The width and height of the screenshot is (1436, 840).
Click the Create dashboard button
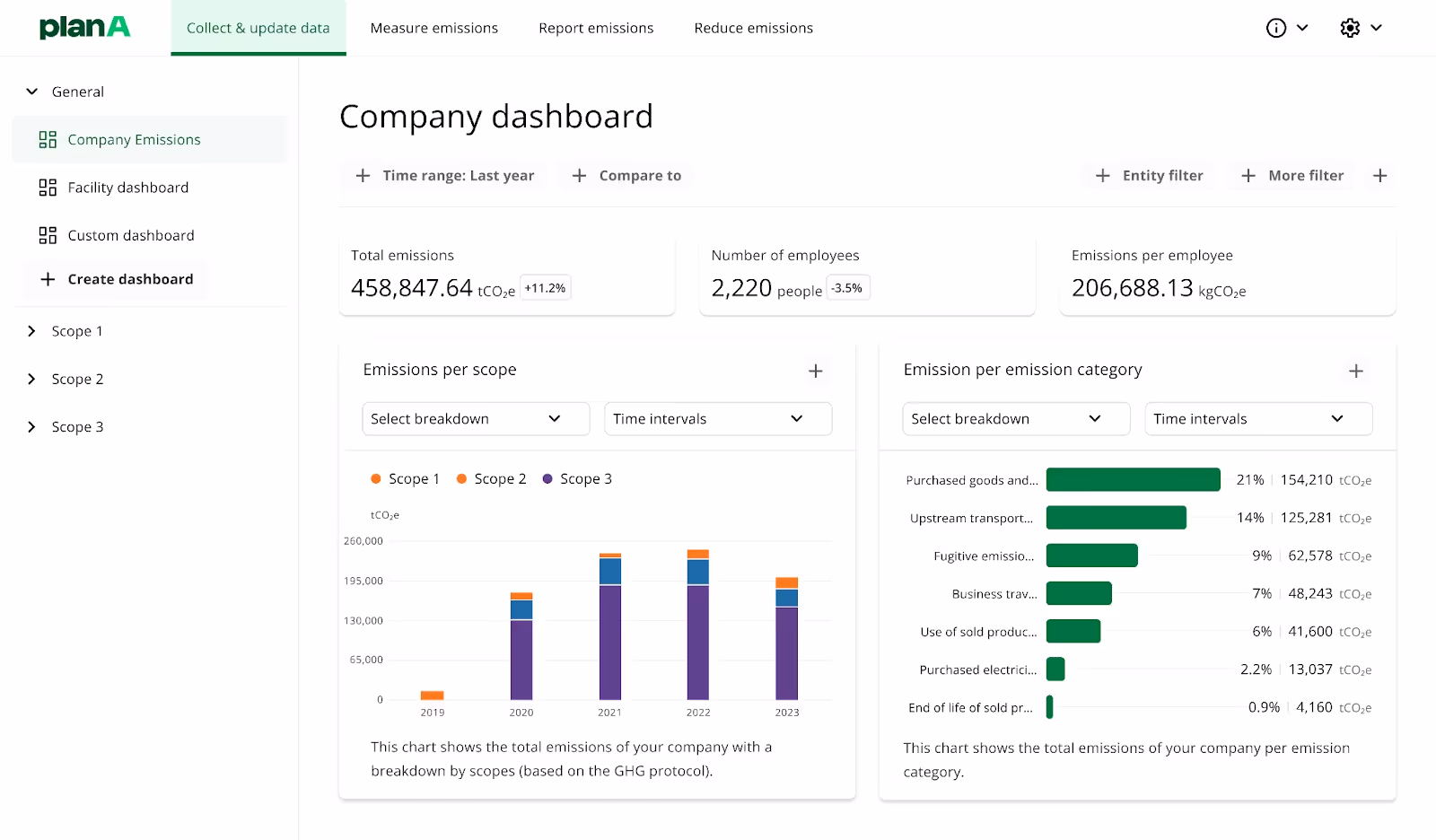pyautogui.click(x=115, y=279)
